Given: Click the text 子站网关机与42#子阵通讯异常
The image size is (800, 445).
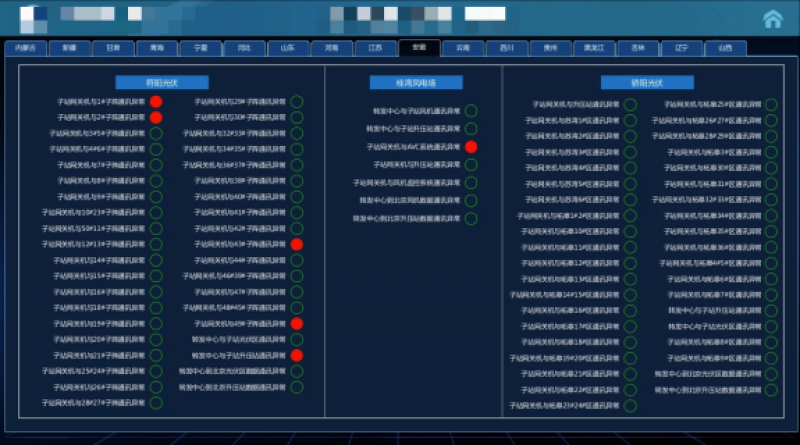Looking at the screenshot, I should tap(240, 228).
